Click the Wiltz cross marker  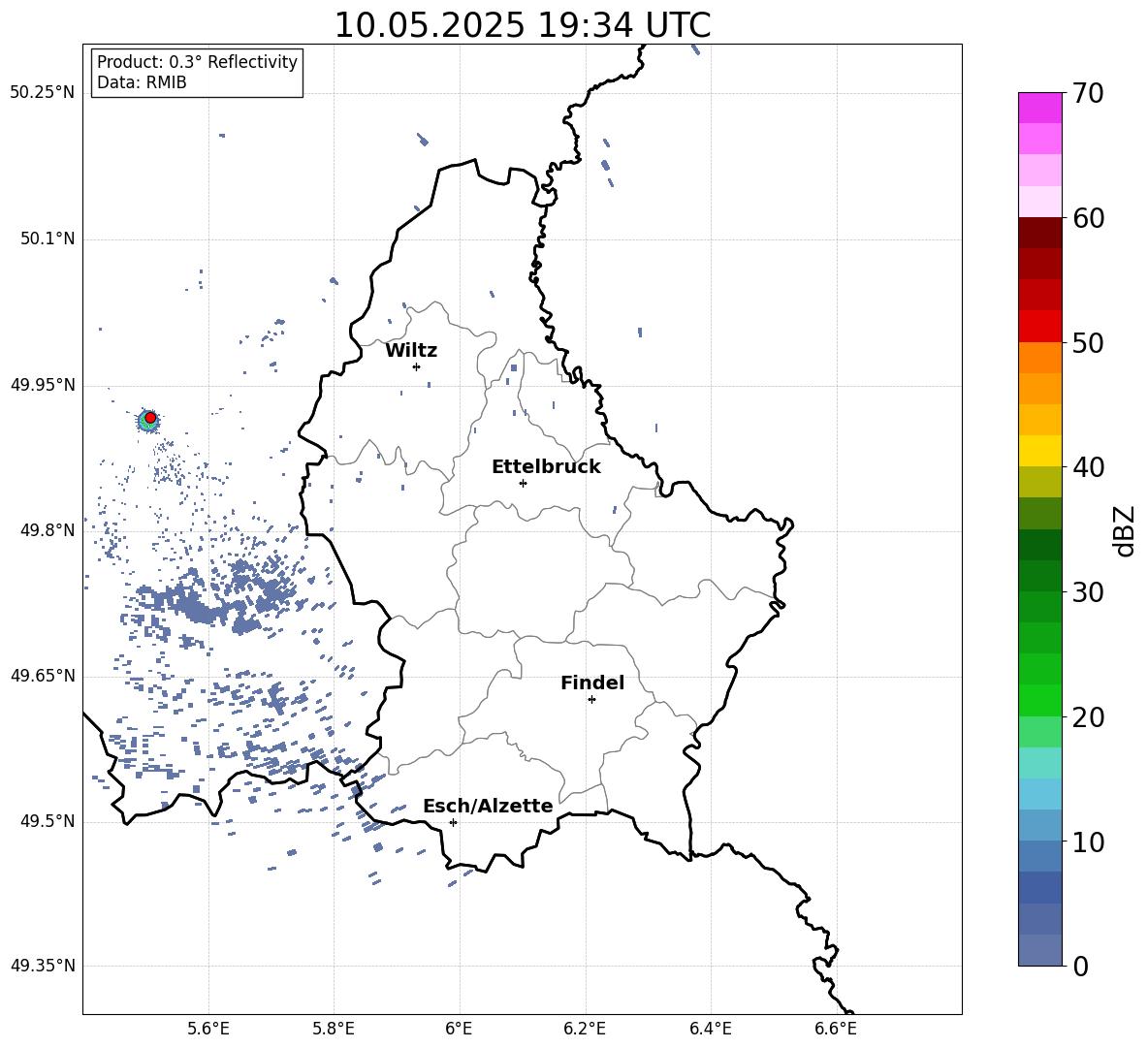pos(417,366)
